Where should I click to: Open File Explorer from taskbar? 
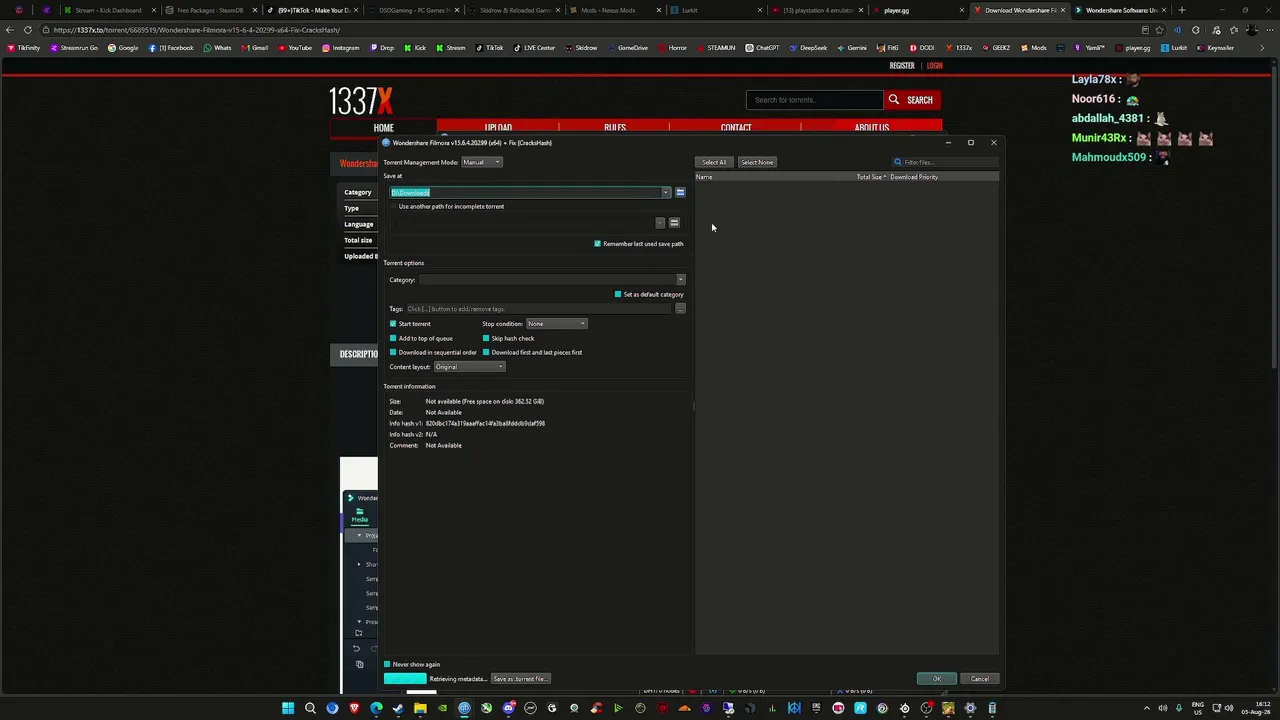click(420, 708)
